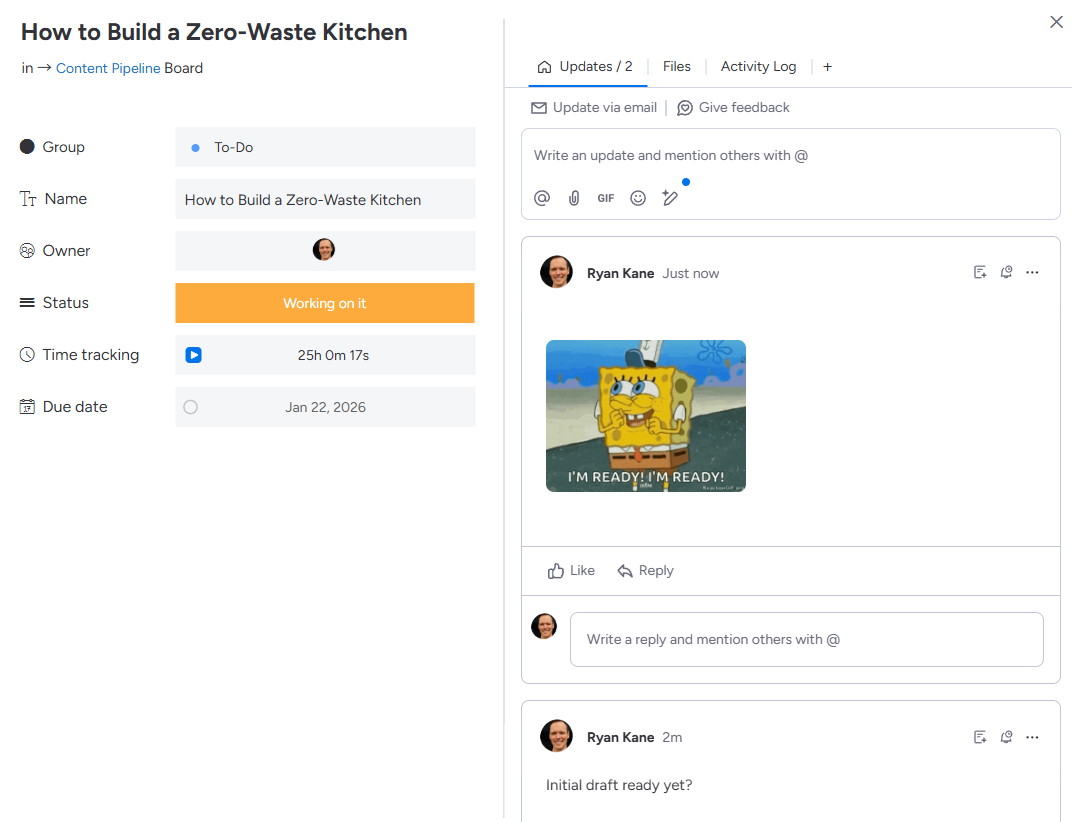
Task: Click the Status column lines icon
Action: (x=27, y=302)
